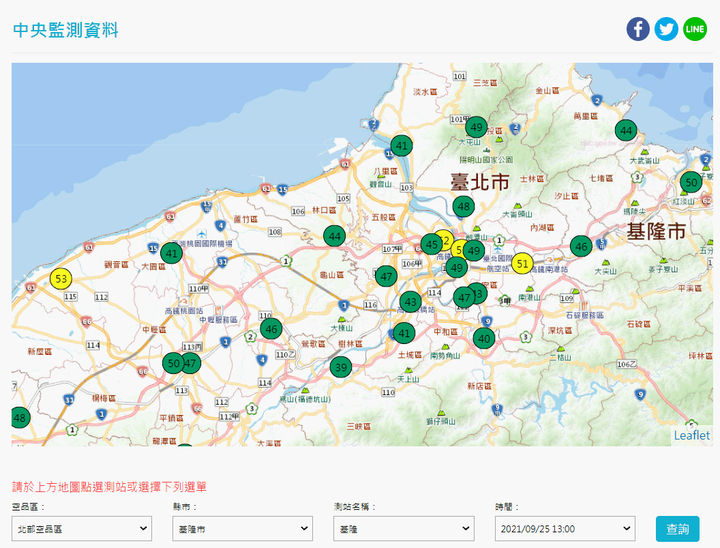Click the 臺北市 map label
Image resolution: width=720 pixels, height=548 pixels.
[480, 182]
